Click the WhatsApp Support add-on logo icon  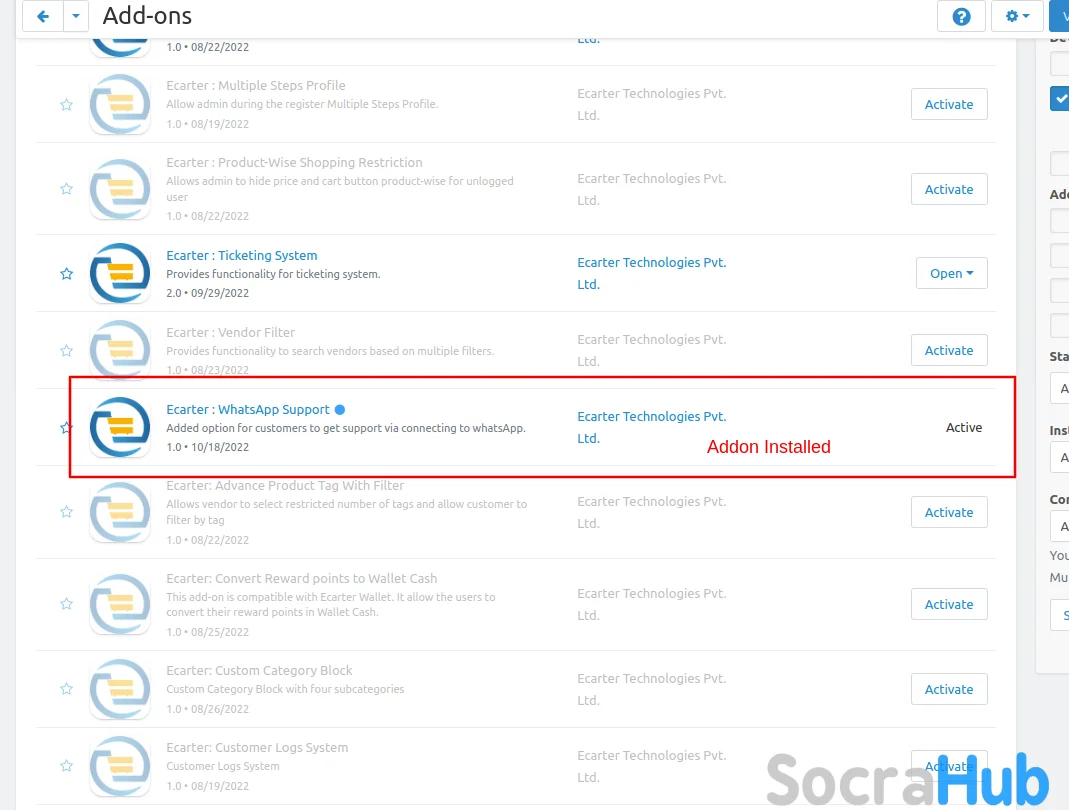click(120, 428)
